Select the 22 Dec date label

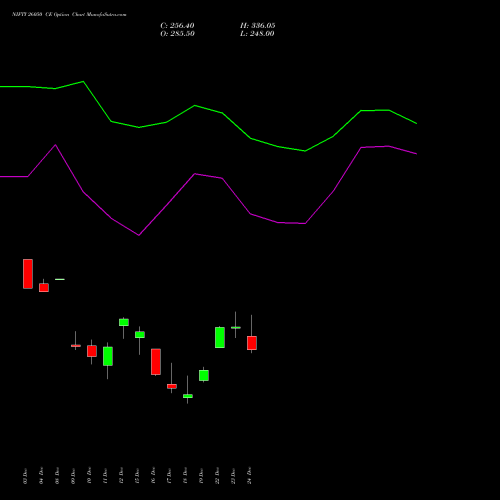pos(217,476)
